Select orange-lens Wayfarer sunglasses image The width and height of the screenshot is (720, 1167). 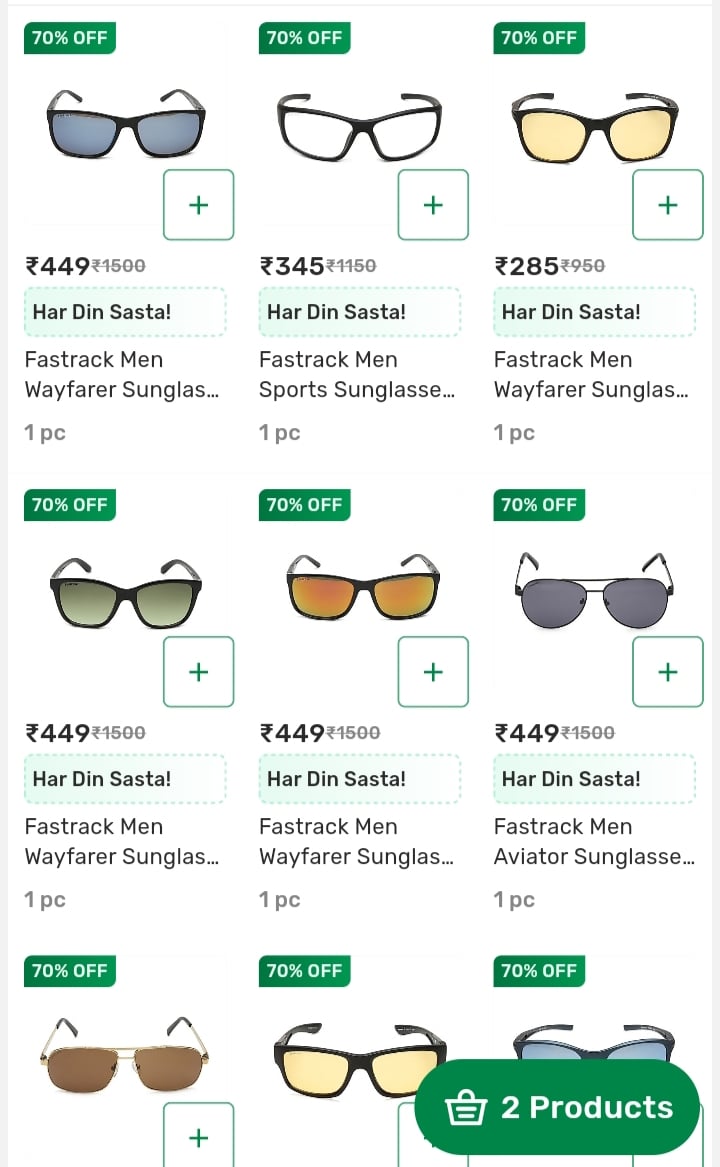[362, 590]
